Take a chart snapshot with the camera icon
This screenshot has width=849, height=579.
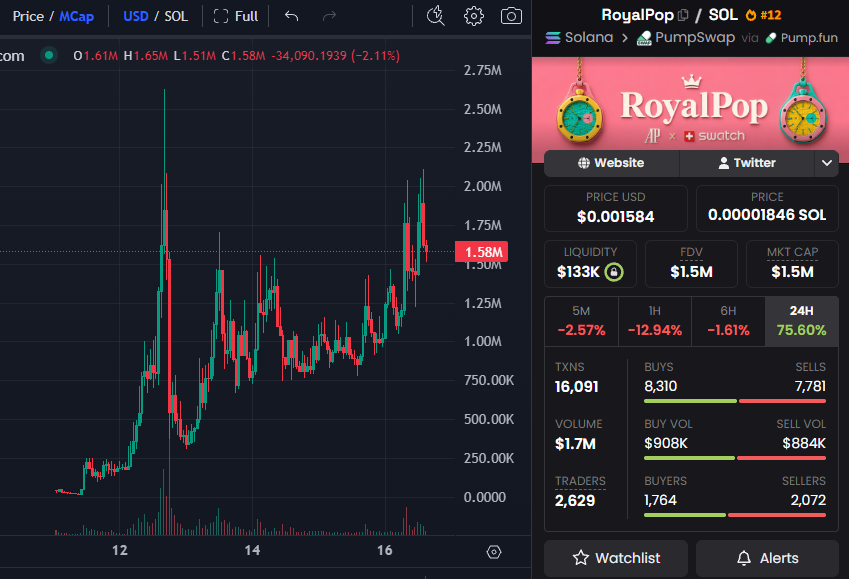[511, 16]
